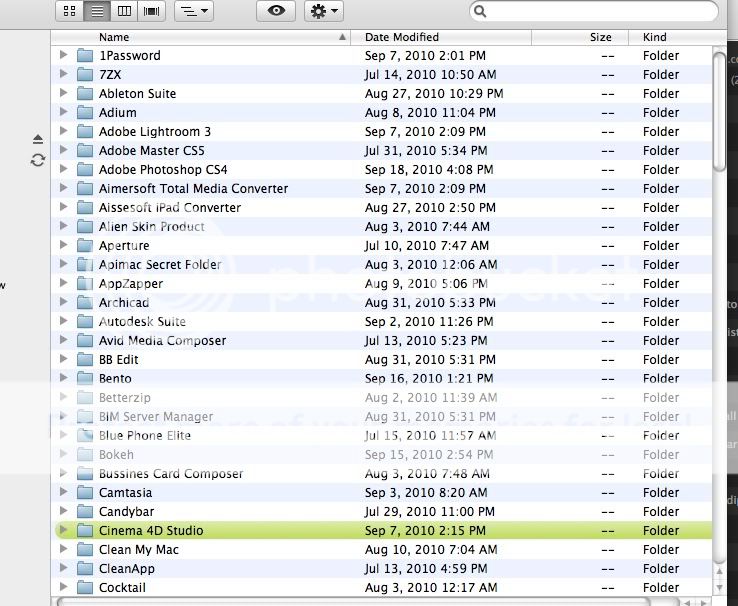Switch to Cover Flow view
Viewport: 738px width, 606px height.
click(152, 11)
